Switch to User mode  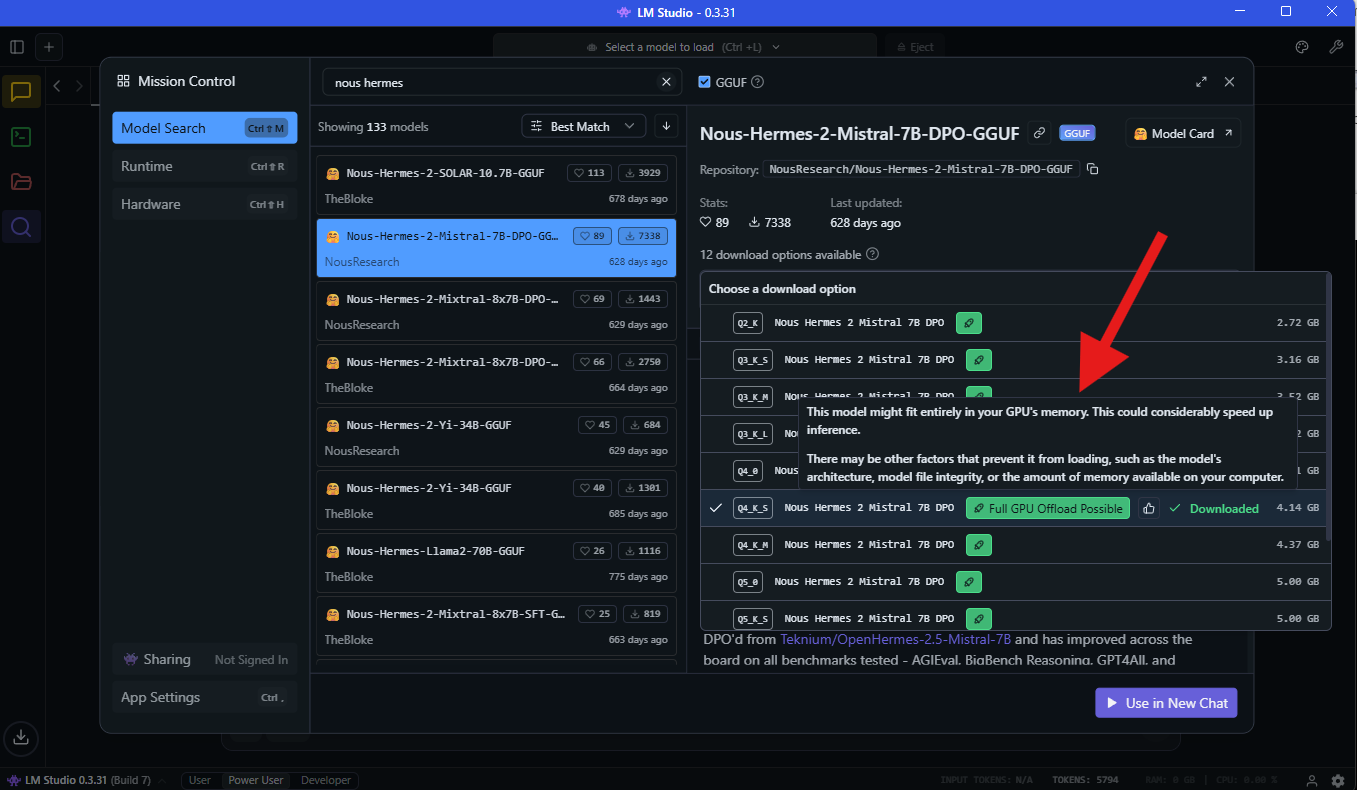coord(200,780)
